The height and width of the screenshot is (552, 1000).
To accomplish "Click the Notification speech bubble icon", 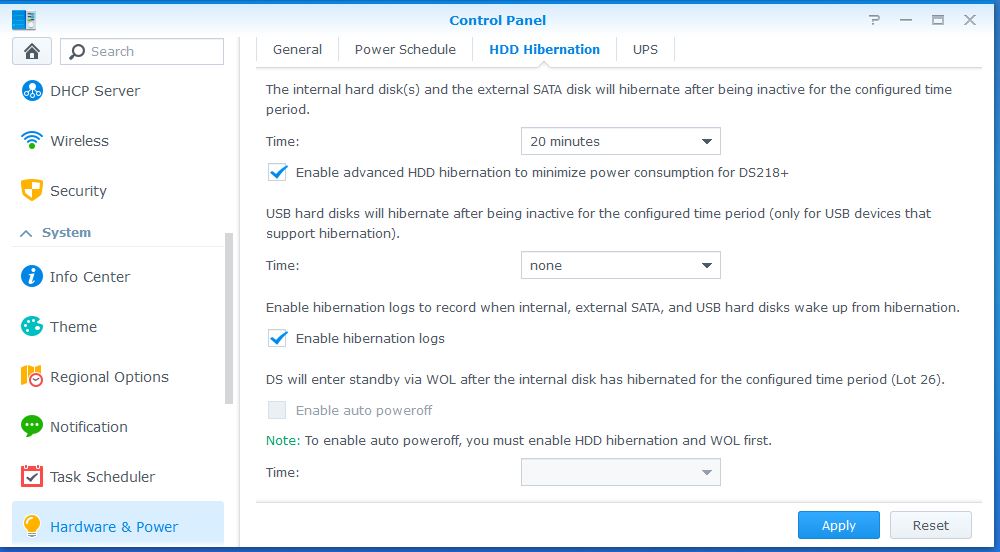I will [32, 427].
